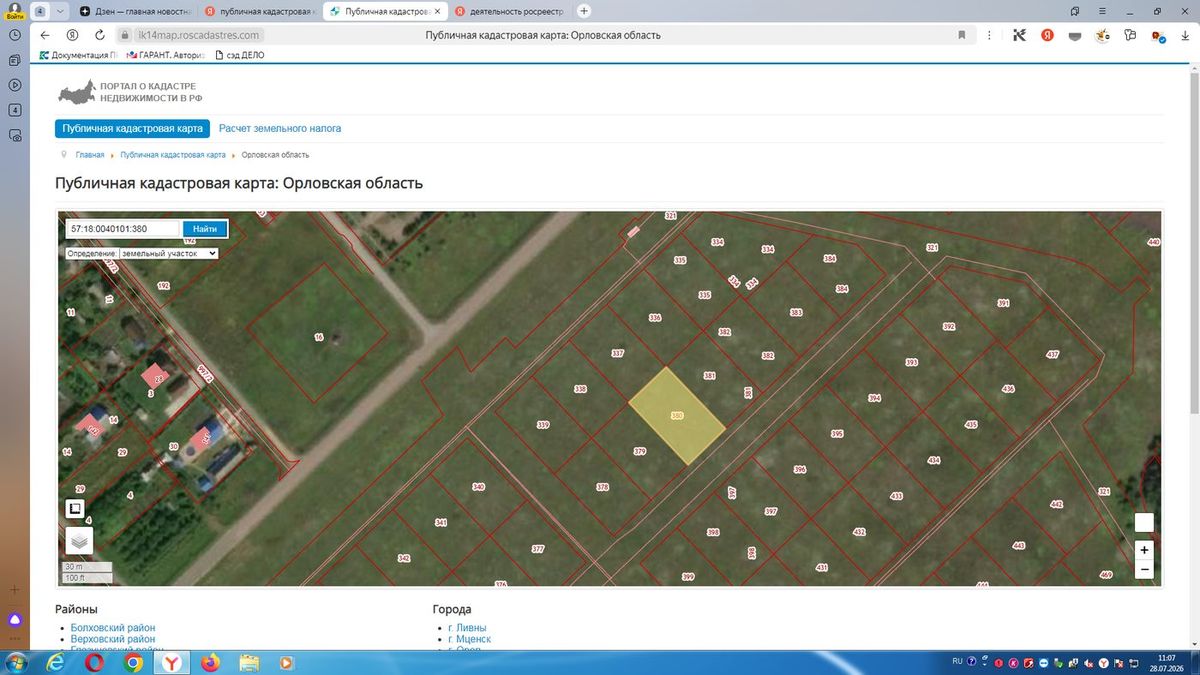Viewport: 1200px width, 675px height.
Task: Click the Найти search button
Action: pos(205,229)
